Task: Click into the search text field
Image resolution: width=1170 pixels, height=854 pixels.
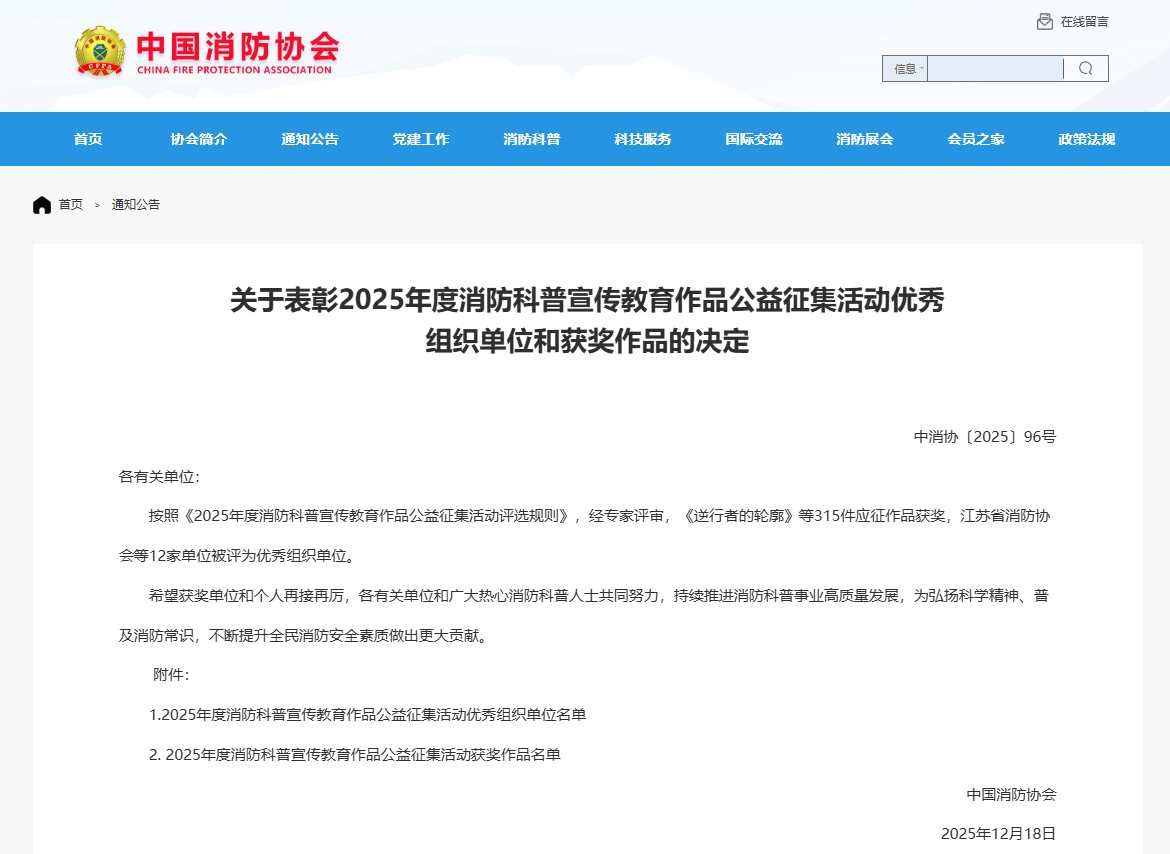Action: click(995, 69)
